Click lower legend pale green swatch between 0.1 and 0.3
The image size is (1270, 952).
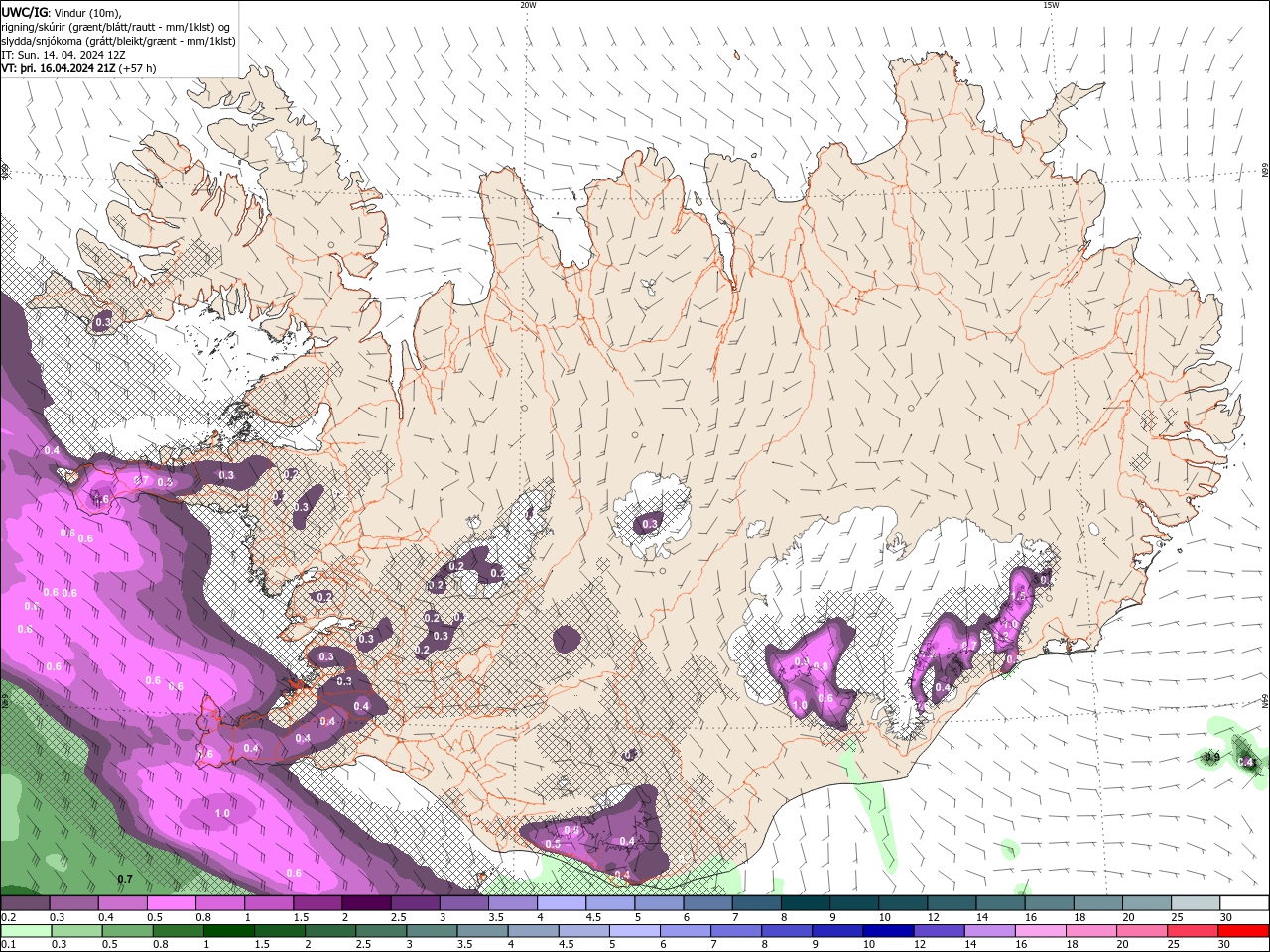point(25,931)
